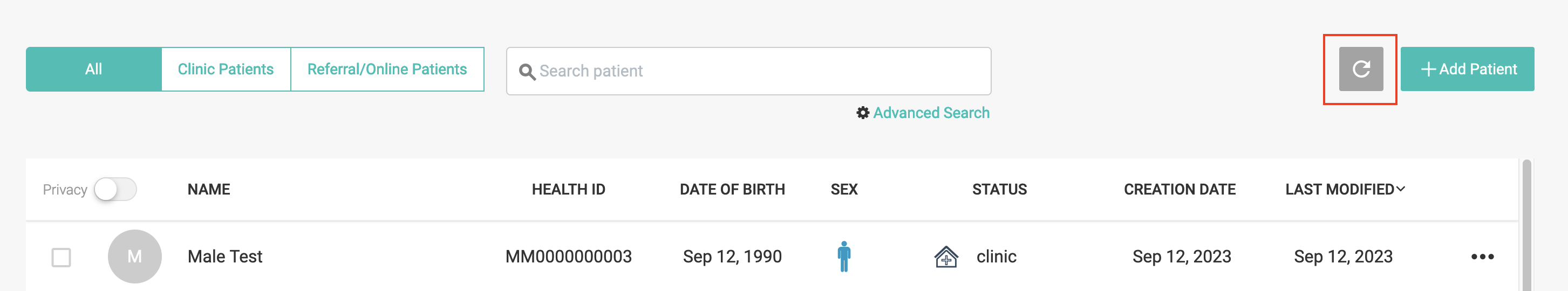This screenshot has width=1568, height=291.
Task: Open the Advanced Search link
Action: [x=931, y=113]
